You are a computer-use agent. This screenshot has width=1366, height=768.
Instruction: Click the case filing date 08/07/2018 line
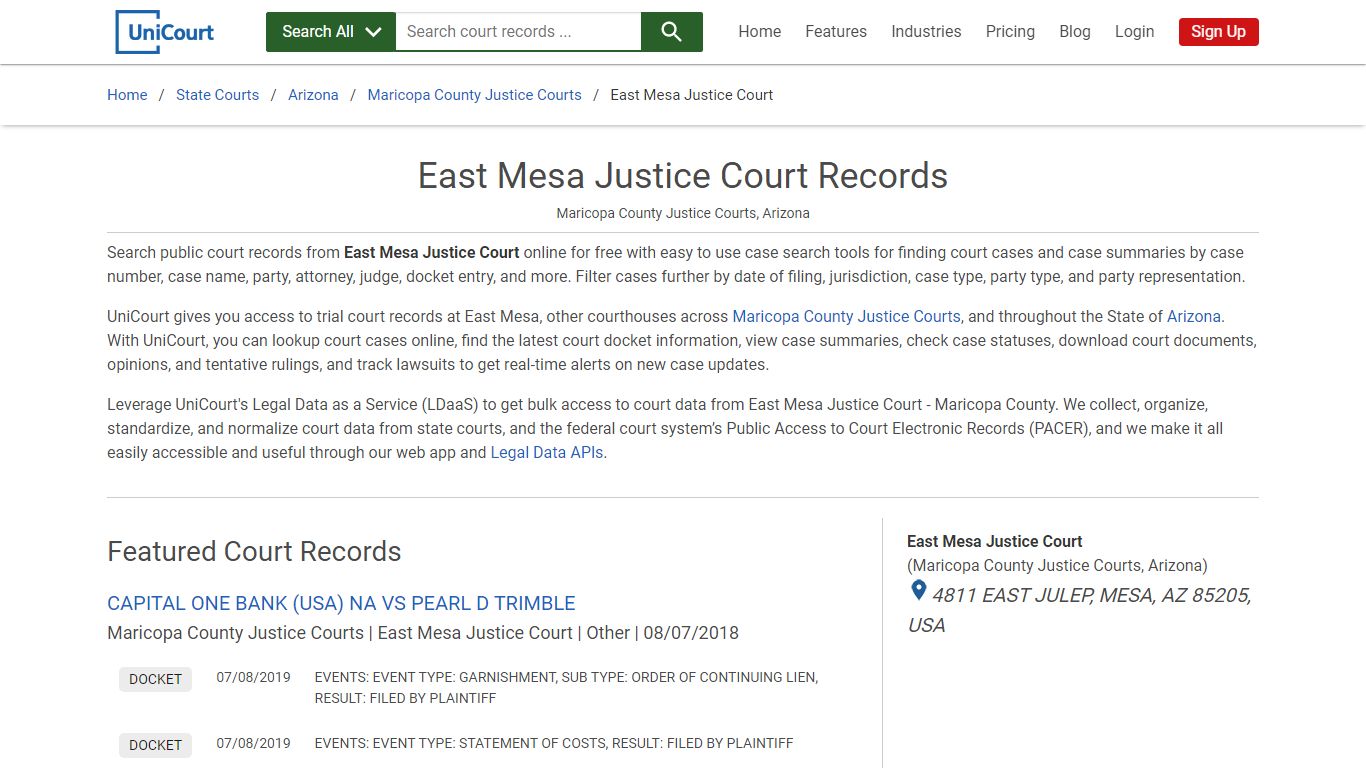(423, 633)
